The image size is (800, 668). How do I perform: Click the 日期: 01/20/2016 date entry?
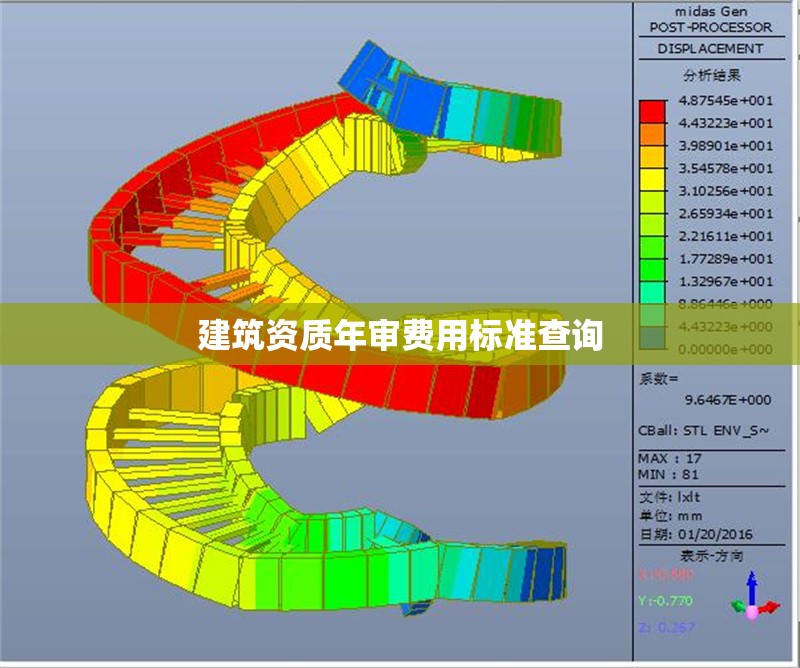(694, 533)
